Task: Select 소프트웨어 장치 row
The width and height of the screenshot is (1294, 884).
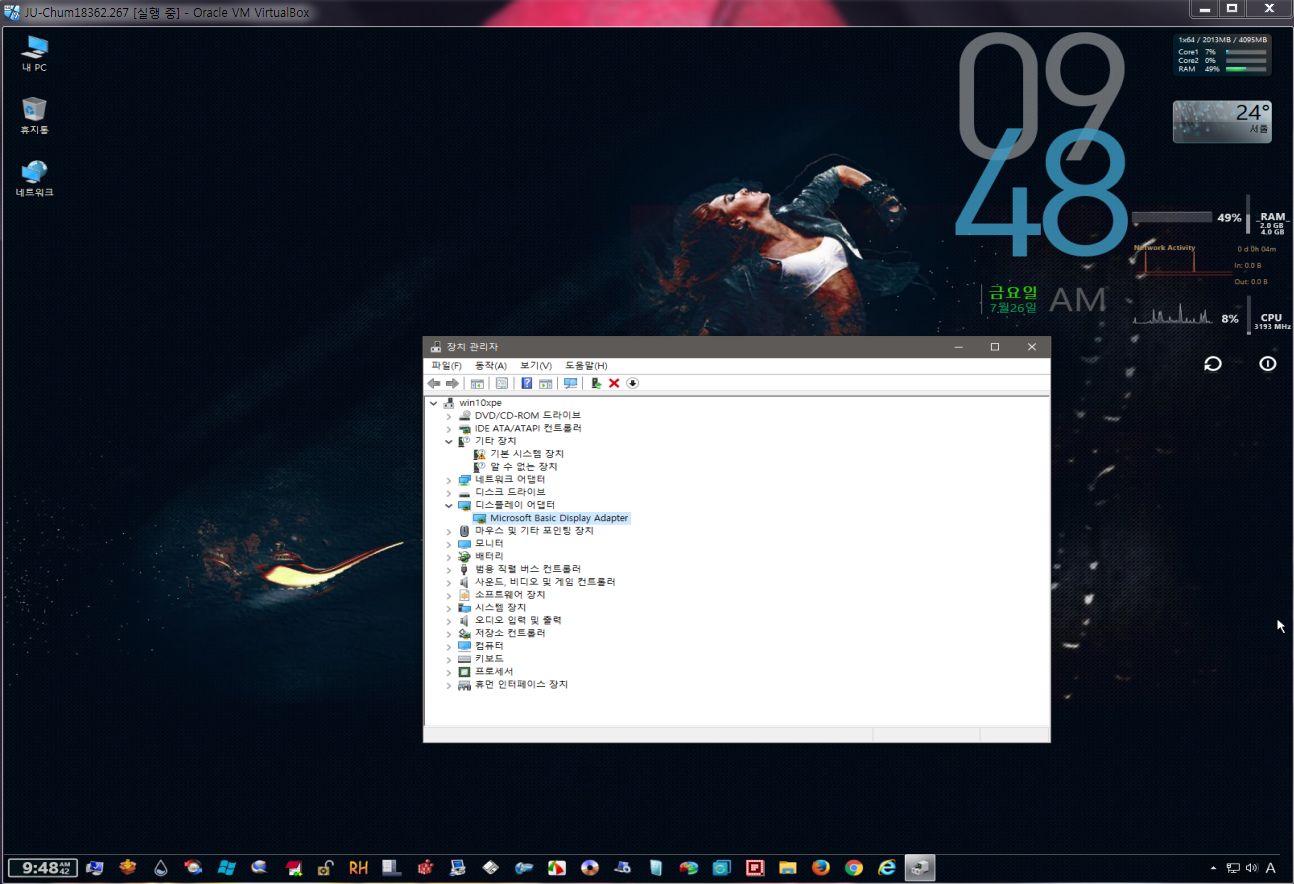Action: [x=510, y=595]
